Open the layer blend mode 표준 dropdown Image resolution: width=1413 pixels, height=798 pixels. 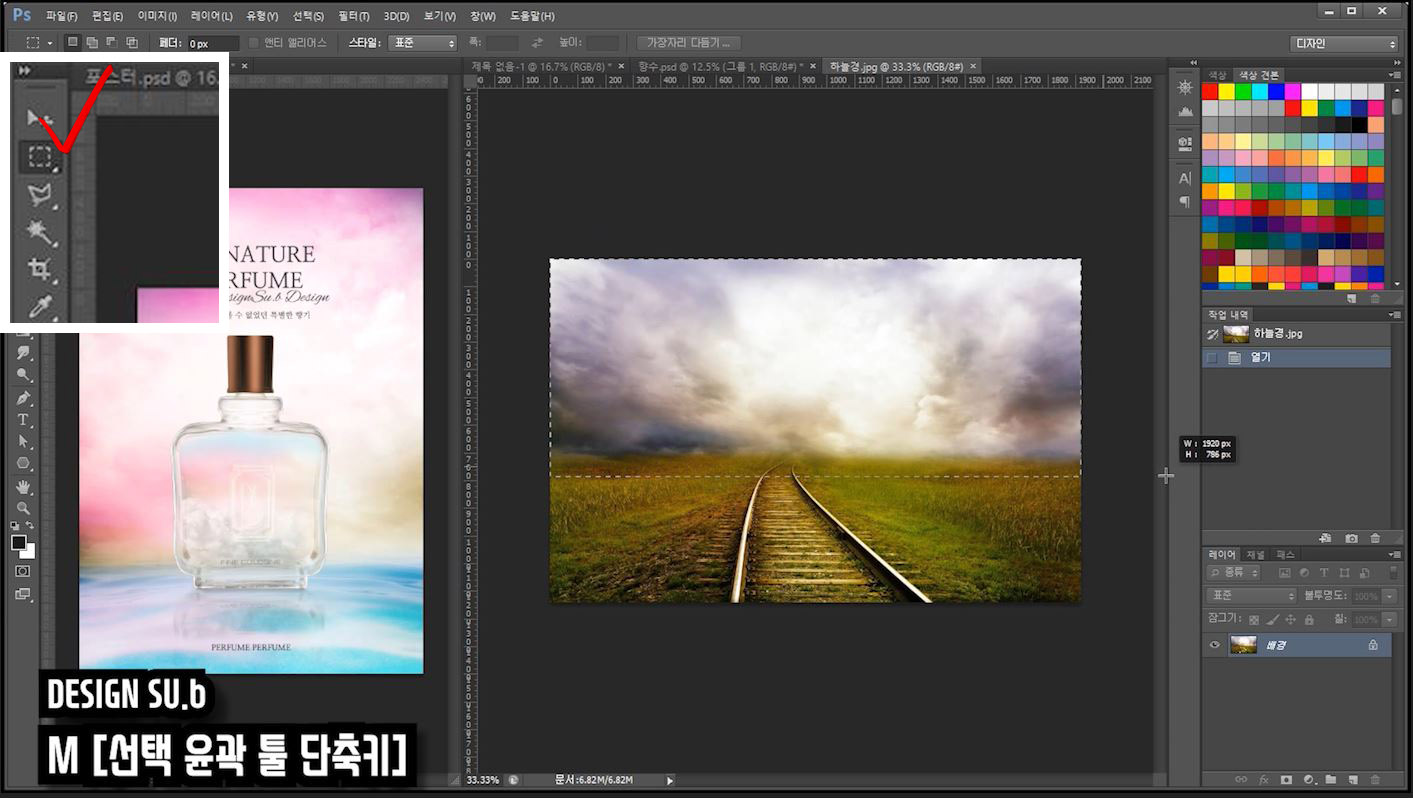pyautogui.click(x=1250, y=596)
